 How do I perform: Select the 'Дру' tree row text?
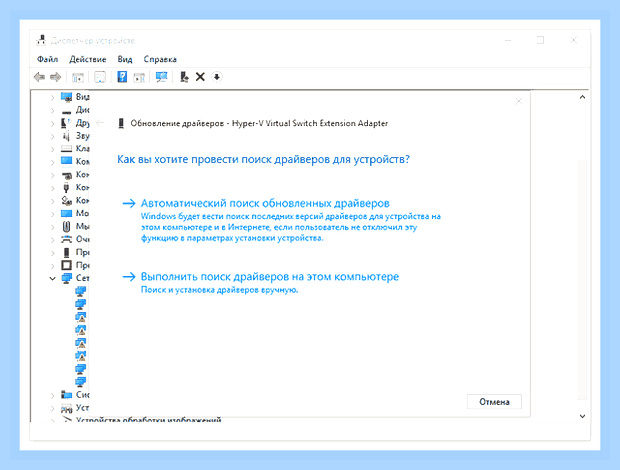click(83, 123)
